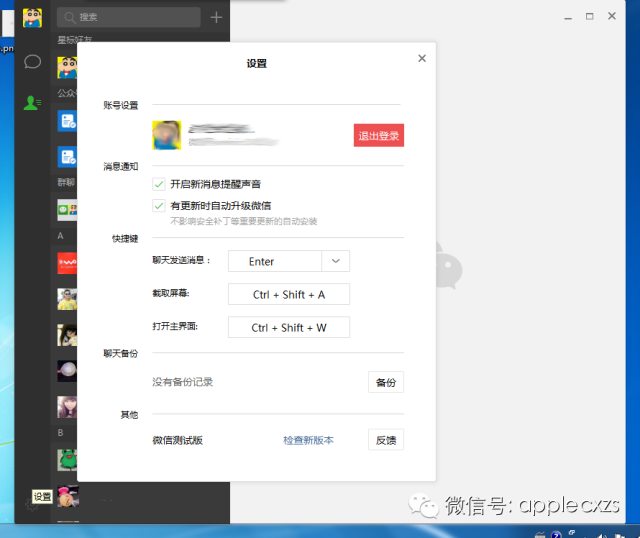
Task: Click the search field in WeChat
Action: coord(129,17)
